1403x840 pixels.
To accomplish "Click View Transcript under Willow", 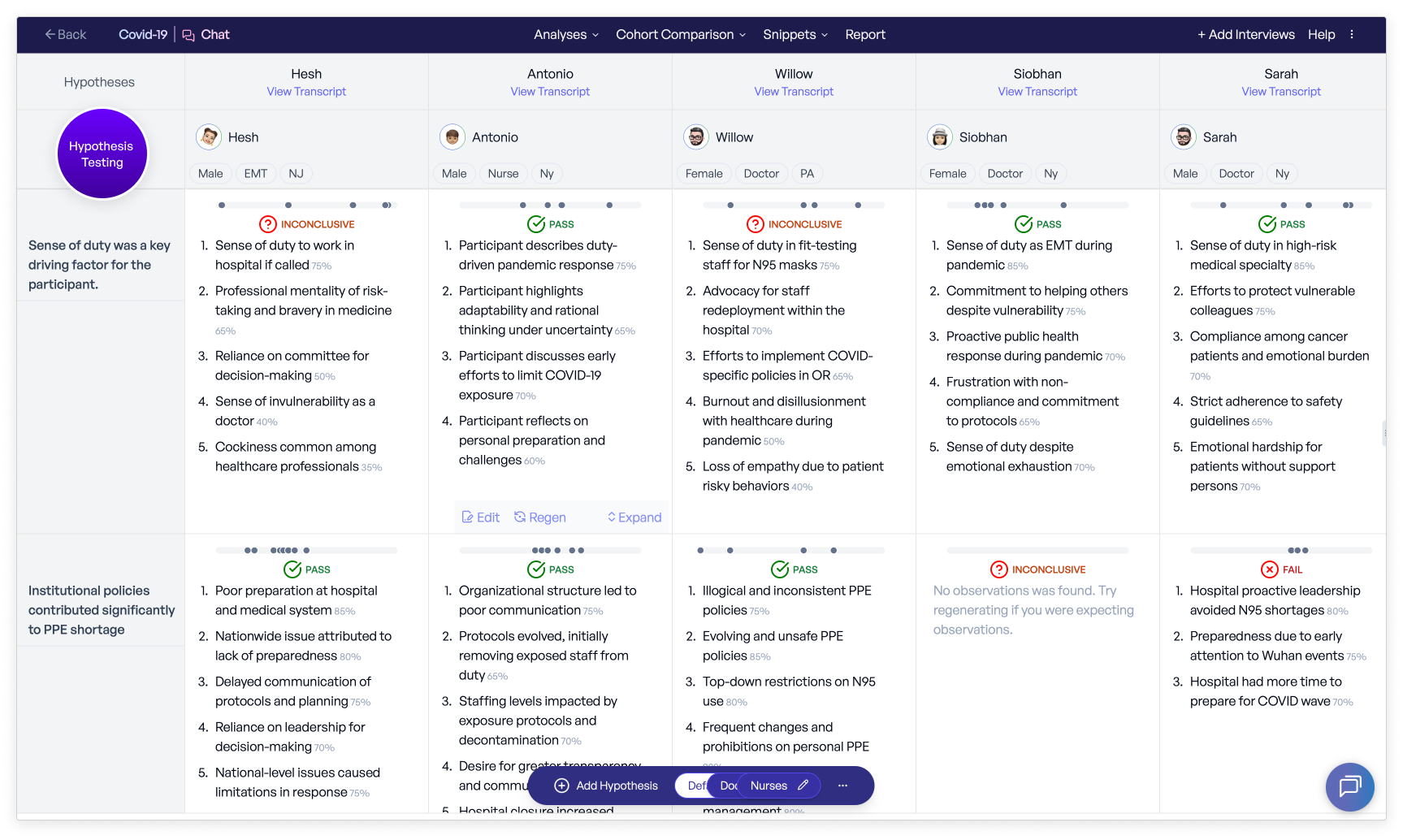I will (x=794, y=92).
